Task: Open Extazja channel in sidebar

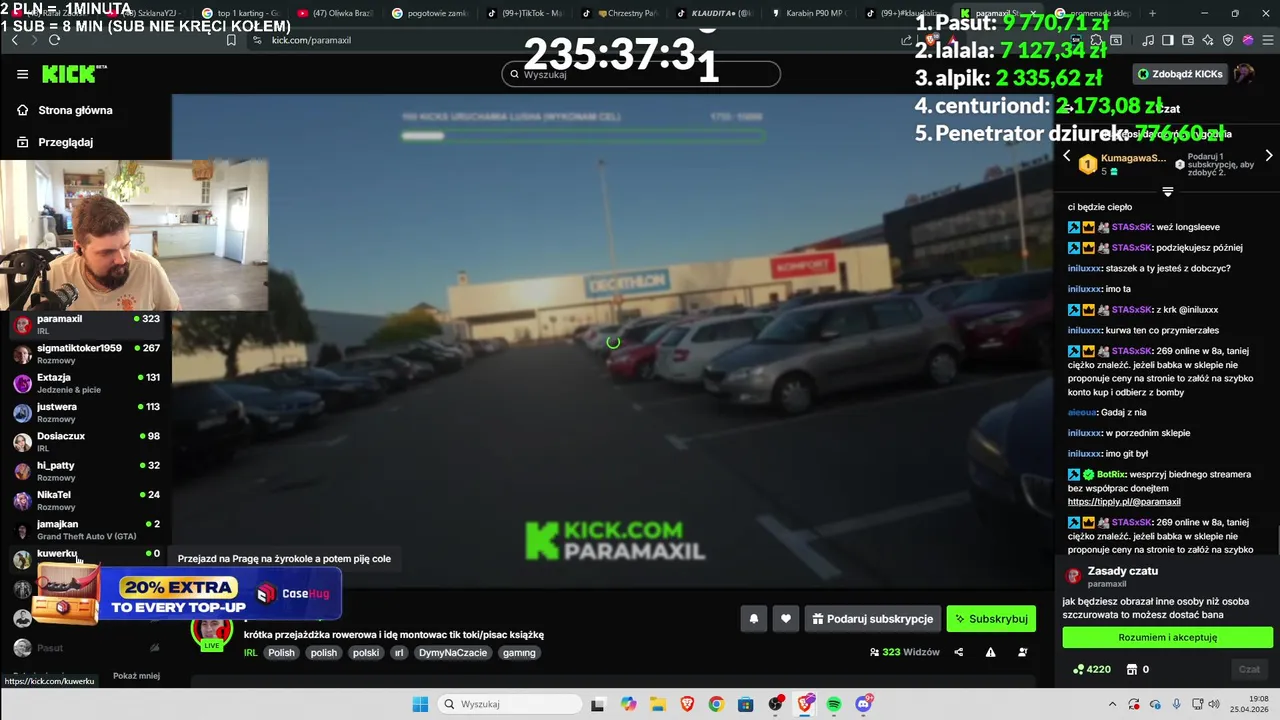Action: [x=86, y=383]
